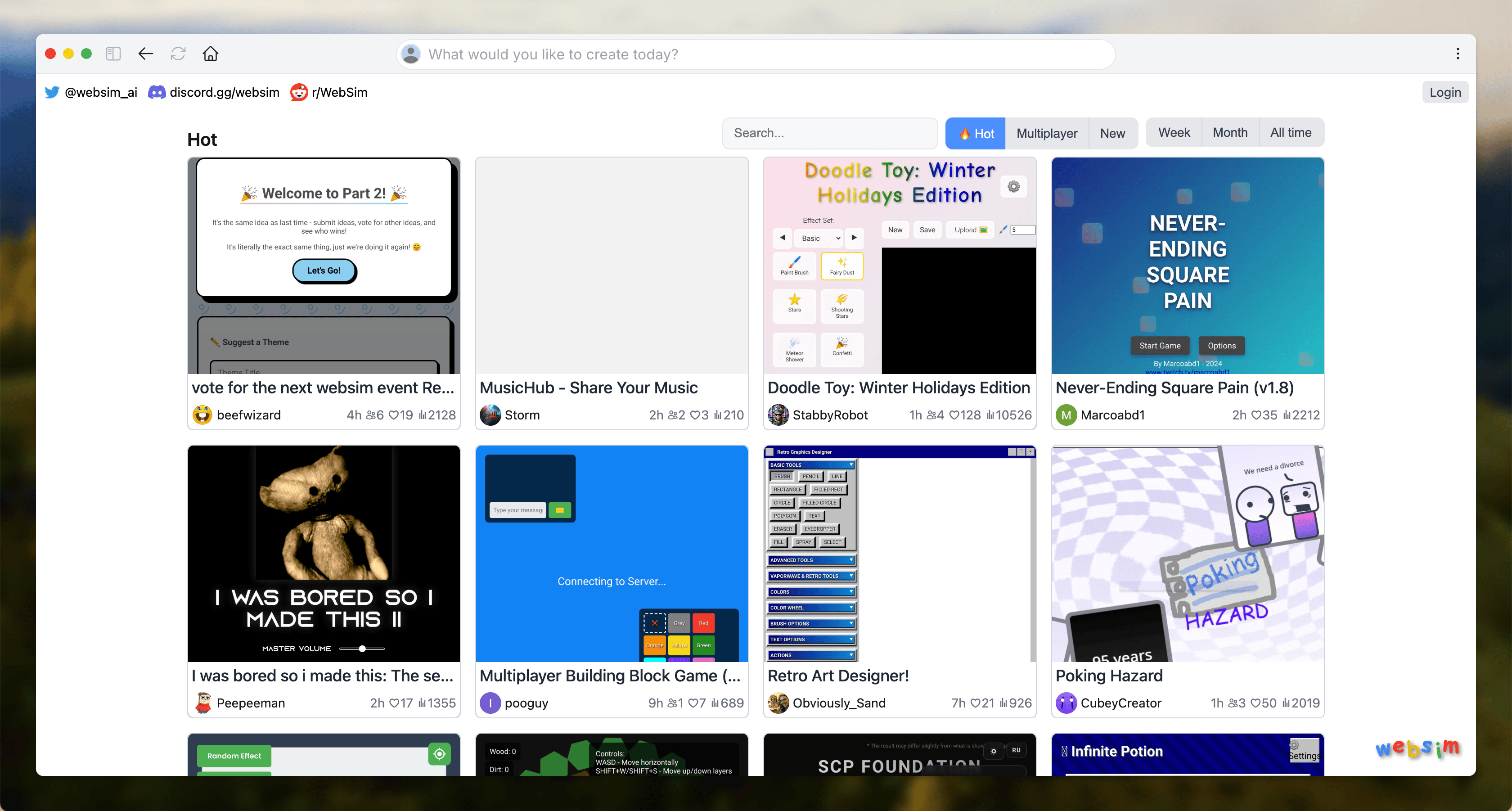This screenshot has width=1512, height=811.
Task: Click the Random Effect button
Action: point(234,756)
